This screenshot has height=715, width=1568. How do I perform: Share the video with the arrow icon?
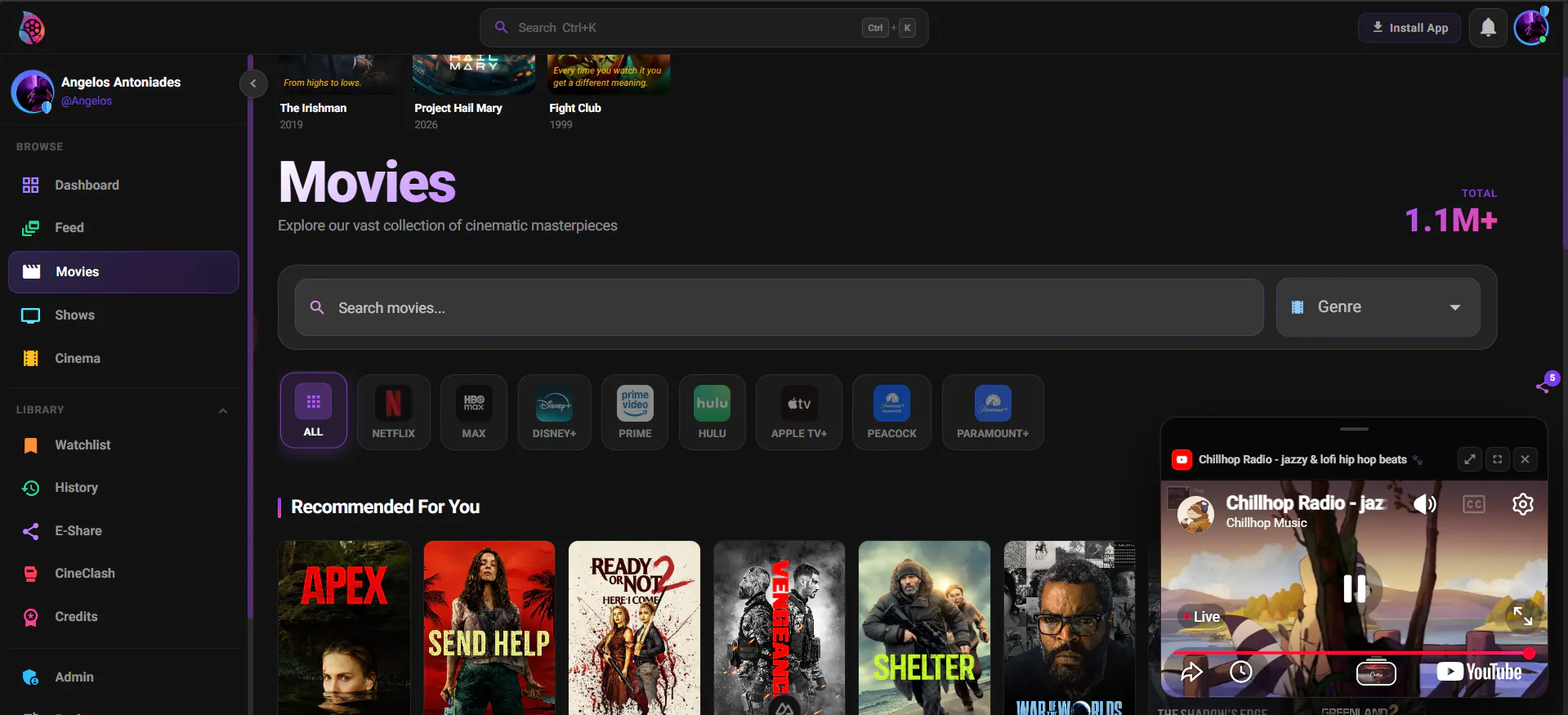[x=1192, y=672]
